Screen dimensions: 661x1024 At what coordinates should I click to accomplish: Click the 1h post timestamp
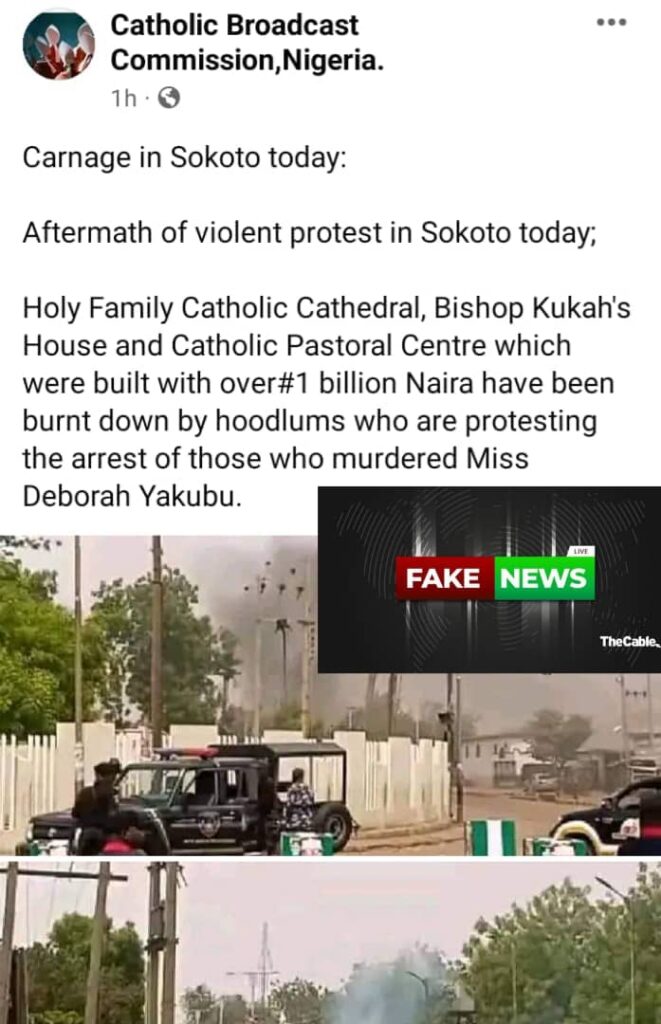point(123,99)
